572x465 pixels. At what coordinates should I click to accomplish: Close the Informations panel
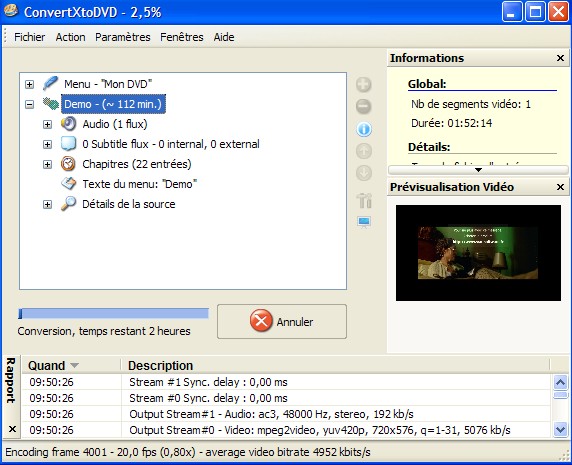click(x=560, y=58)
